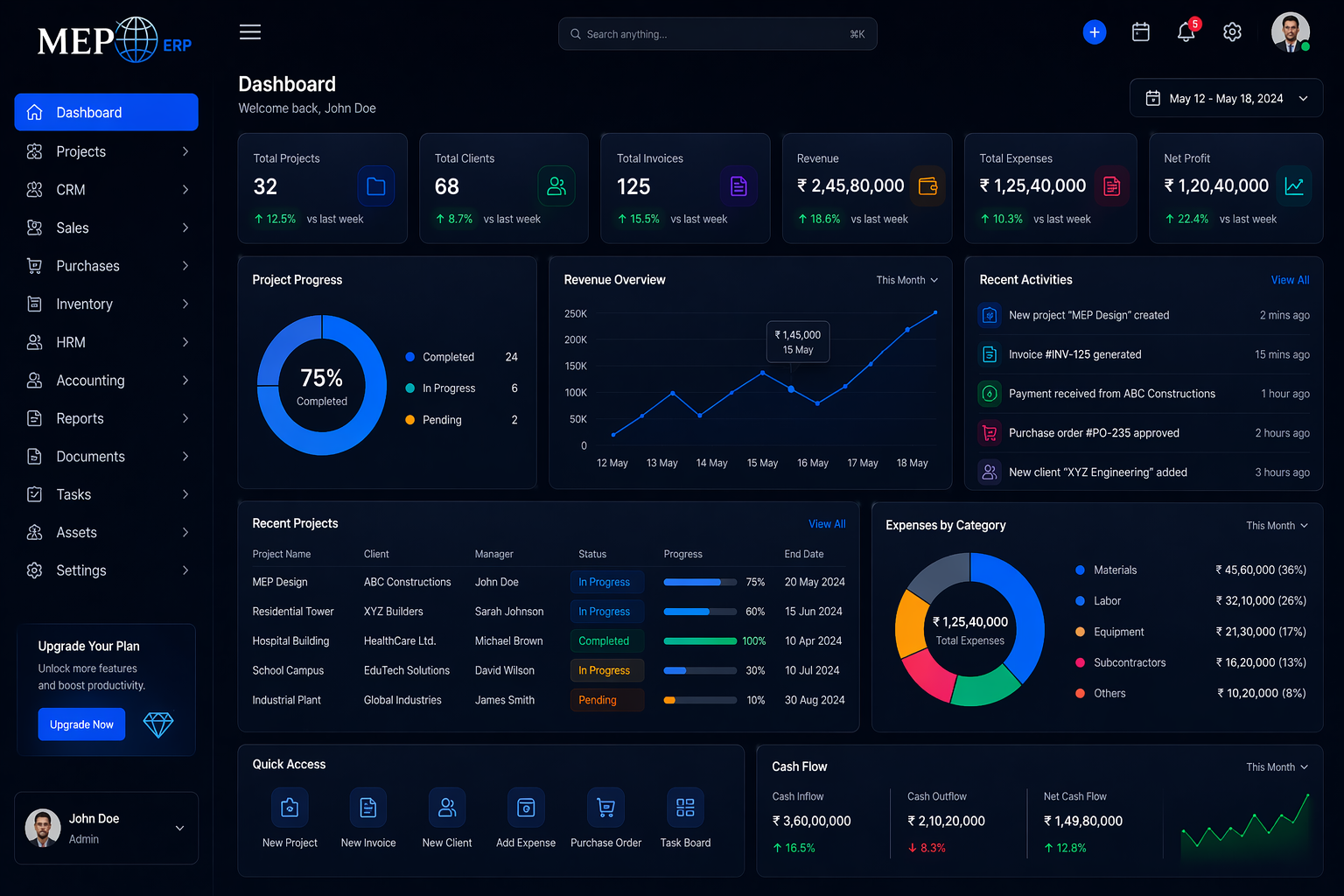Click the 75% Completed donut chart

[x=322, y=385]
